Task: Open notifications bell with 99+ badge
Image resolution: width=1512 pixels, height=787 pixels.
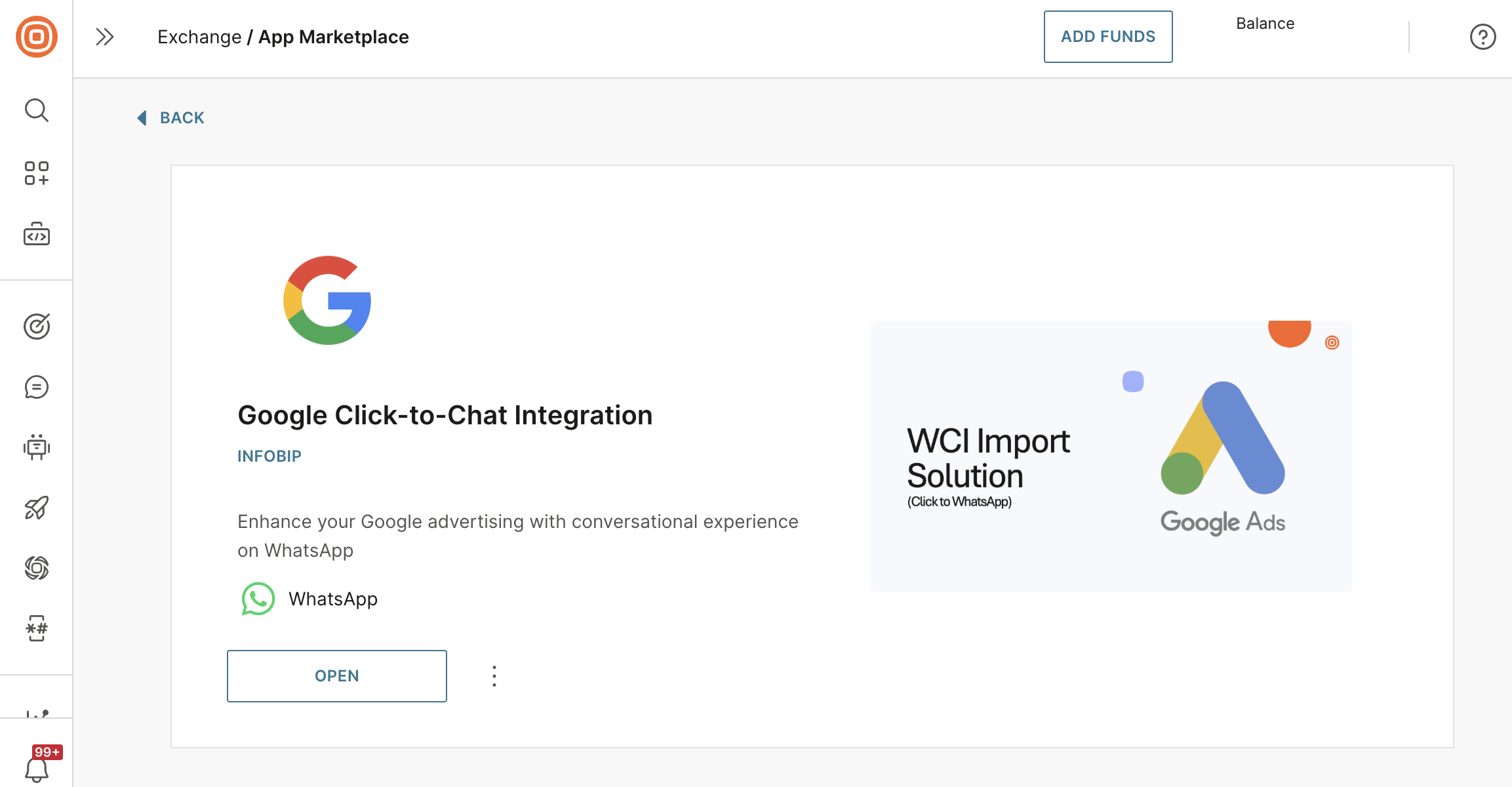Action: [x=37, y=769]
